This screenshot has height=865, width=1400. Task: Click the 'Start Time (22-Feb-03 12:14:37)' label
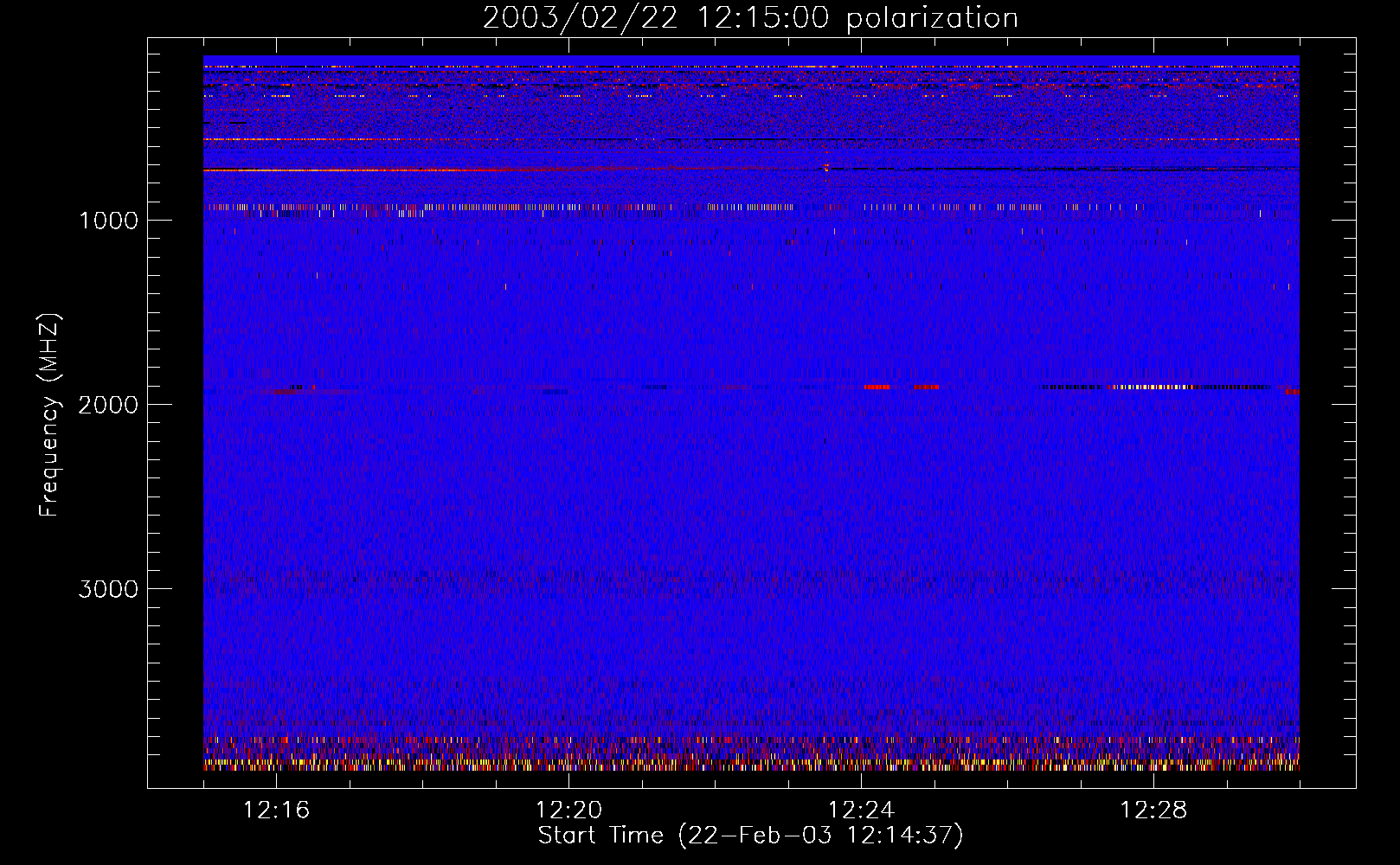coord(750,836)
